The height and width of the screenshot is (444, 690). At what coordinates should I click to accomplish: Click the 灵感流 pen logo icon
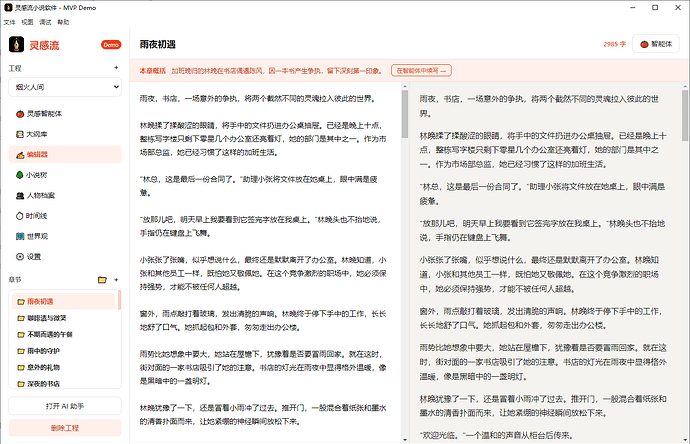pyautogui.click(x=17, y=44)
